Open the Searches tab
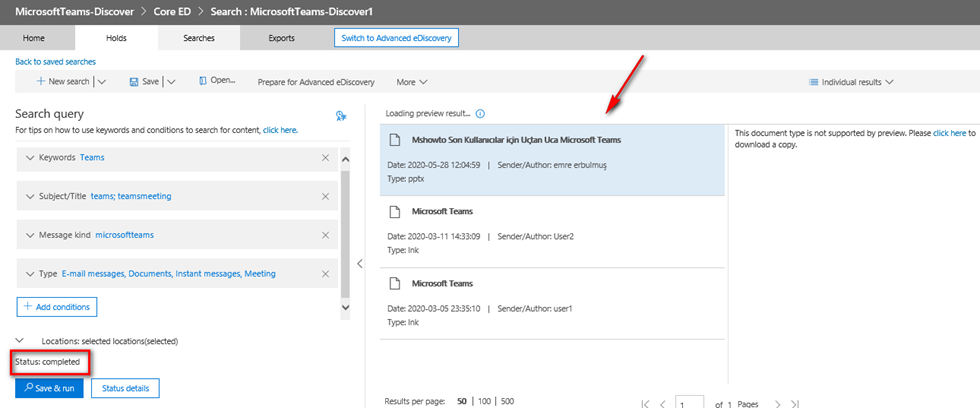The image size is (980, 408). 199,38
